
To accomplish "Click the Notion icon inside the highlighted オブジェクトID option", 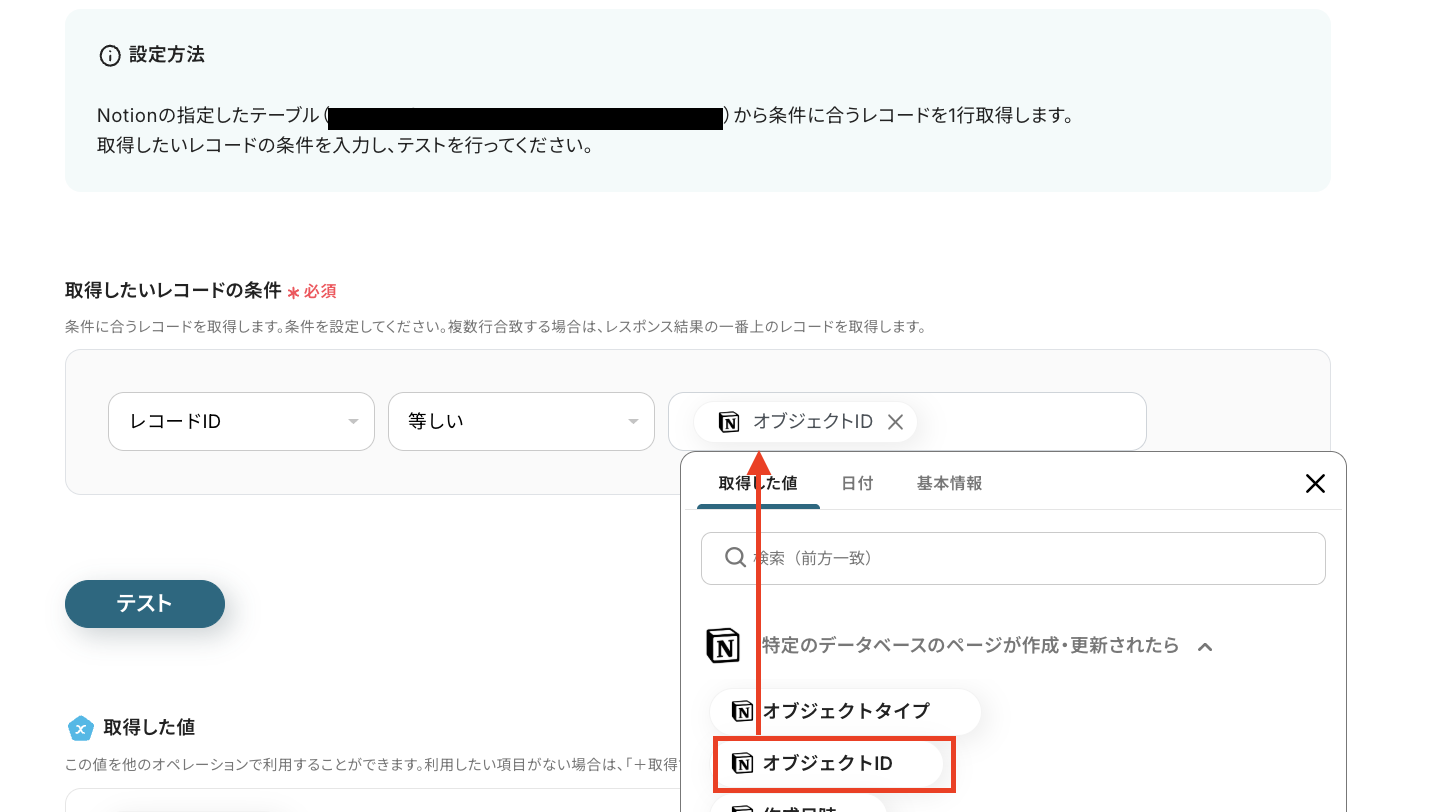I will [743, 764].
